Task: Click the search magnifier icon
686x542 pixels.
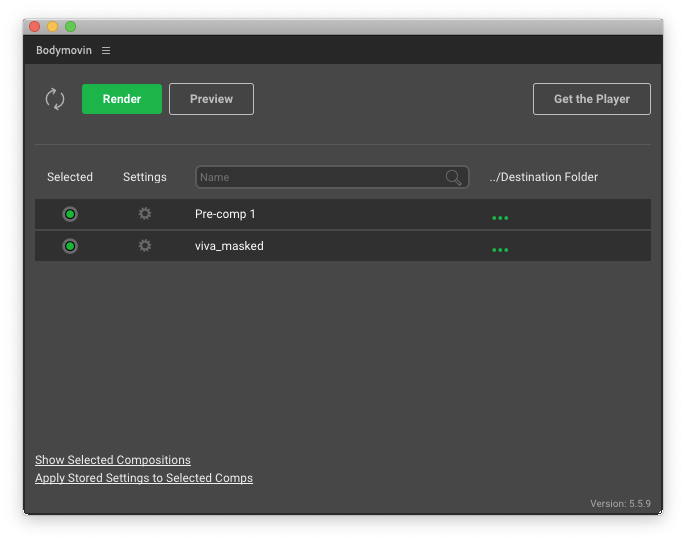Action: [453, 177]
